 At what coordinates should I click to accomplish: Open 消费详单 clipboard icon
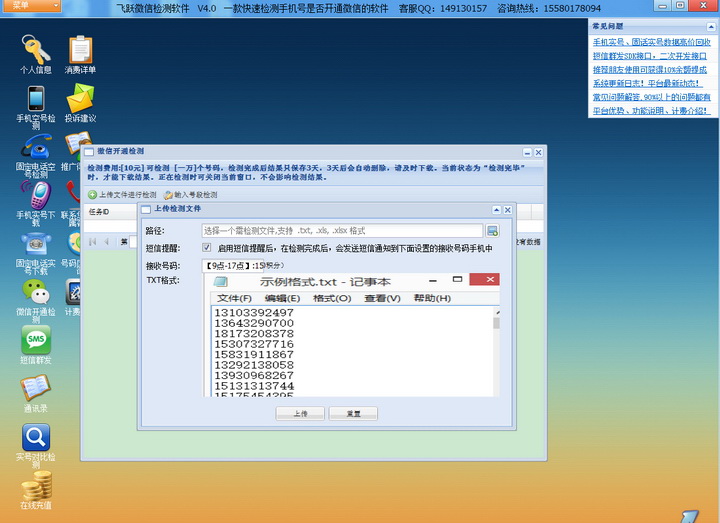click(80, 50)
